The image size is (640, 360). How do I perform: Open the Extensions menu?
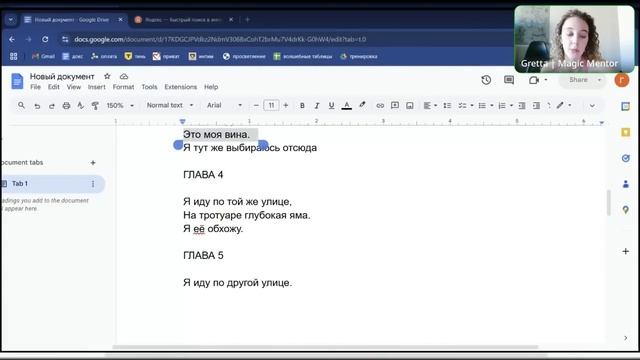(180, 87)
